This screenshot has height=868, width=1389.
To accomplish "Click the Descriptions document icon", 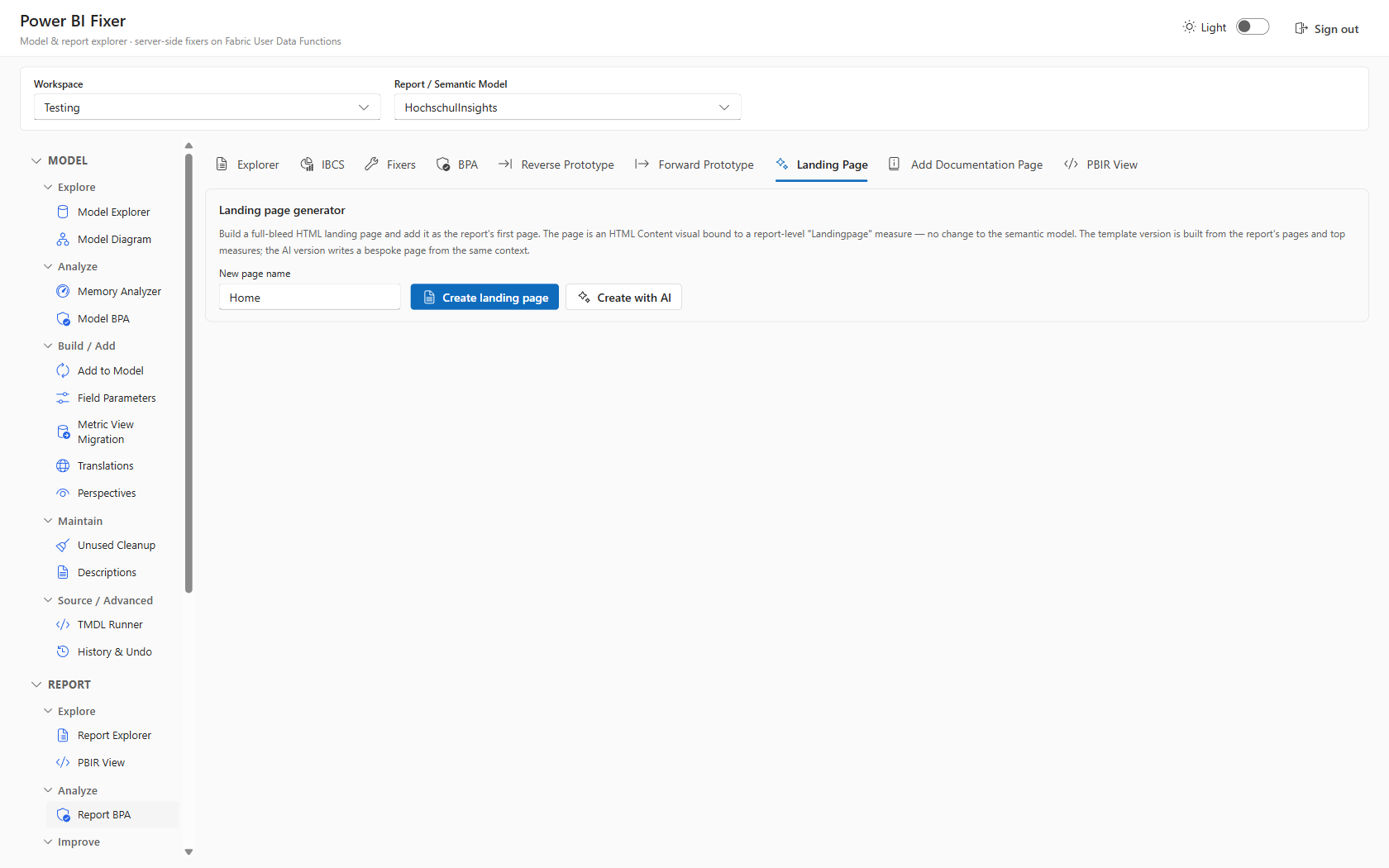I will pos(63,572).
